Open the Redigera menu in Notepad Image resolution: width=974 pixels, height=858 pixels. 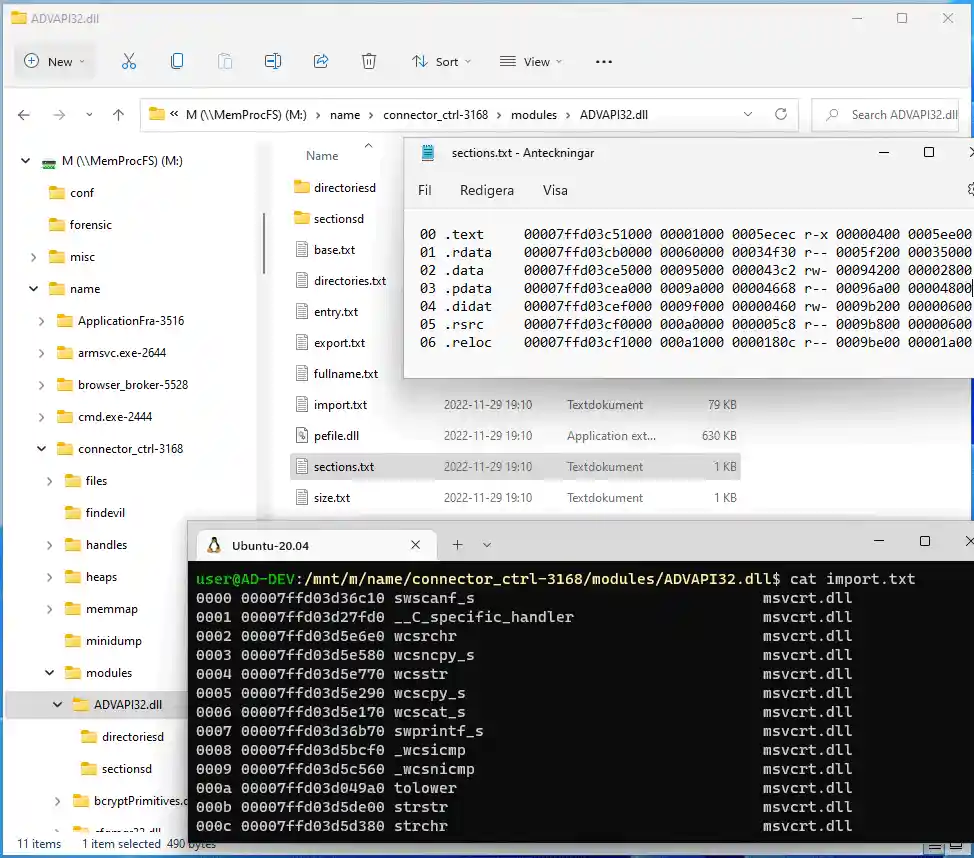click(487, 190)
